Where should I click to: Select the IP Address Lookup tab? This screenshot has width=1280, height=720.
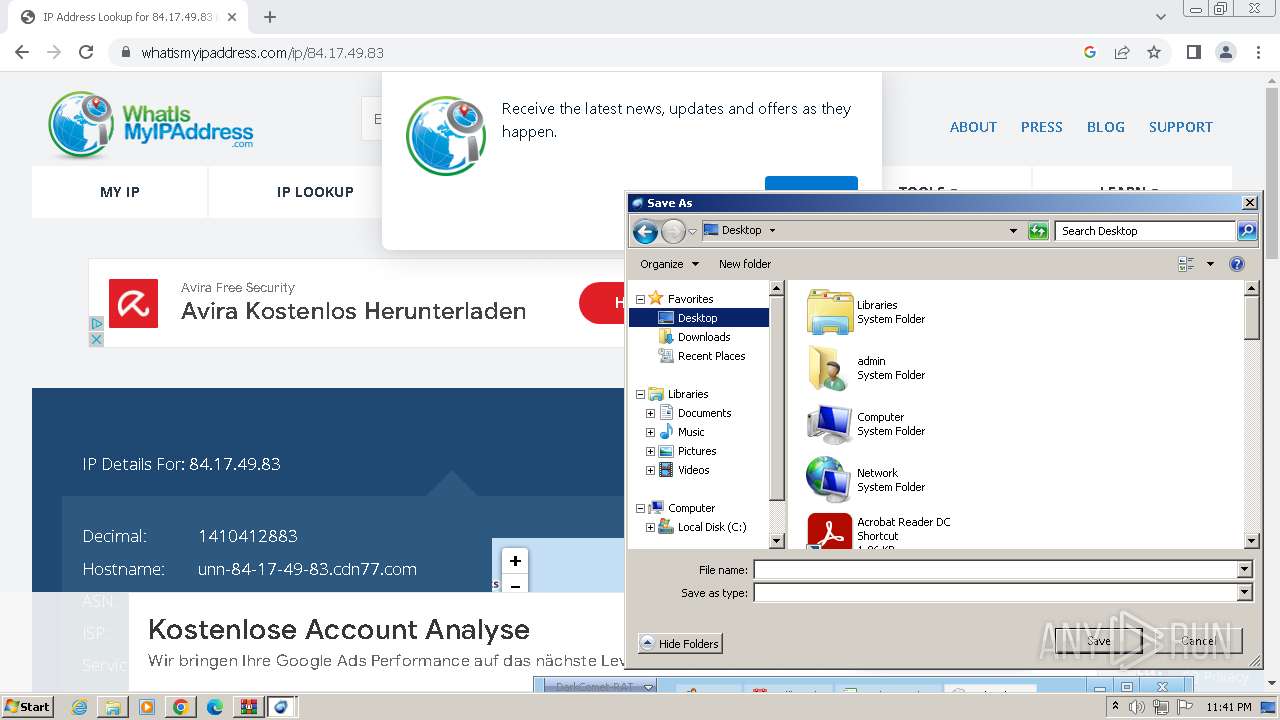[128, 17]
